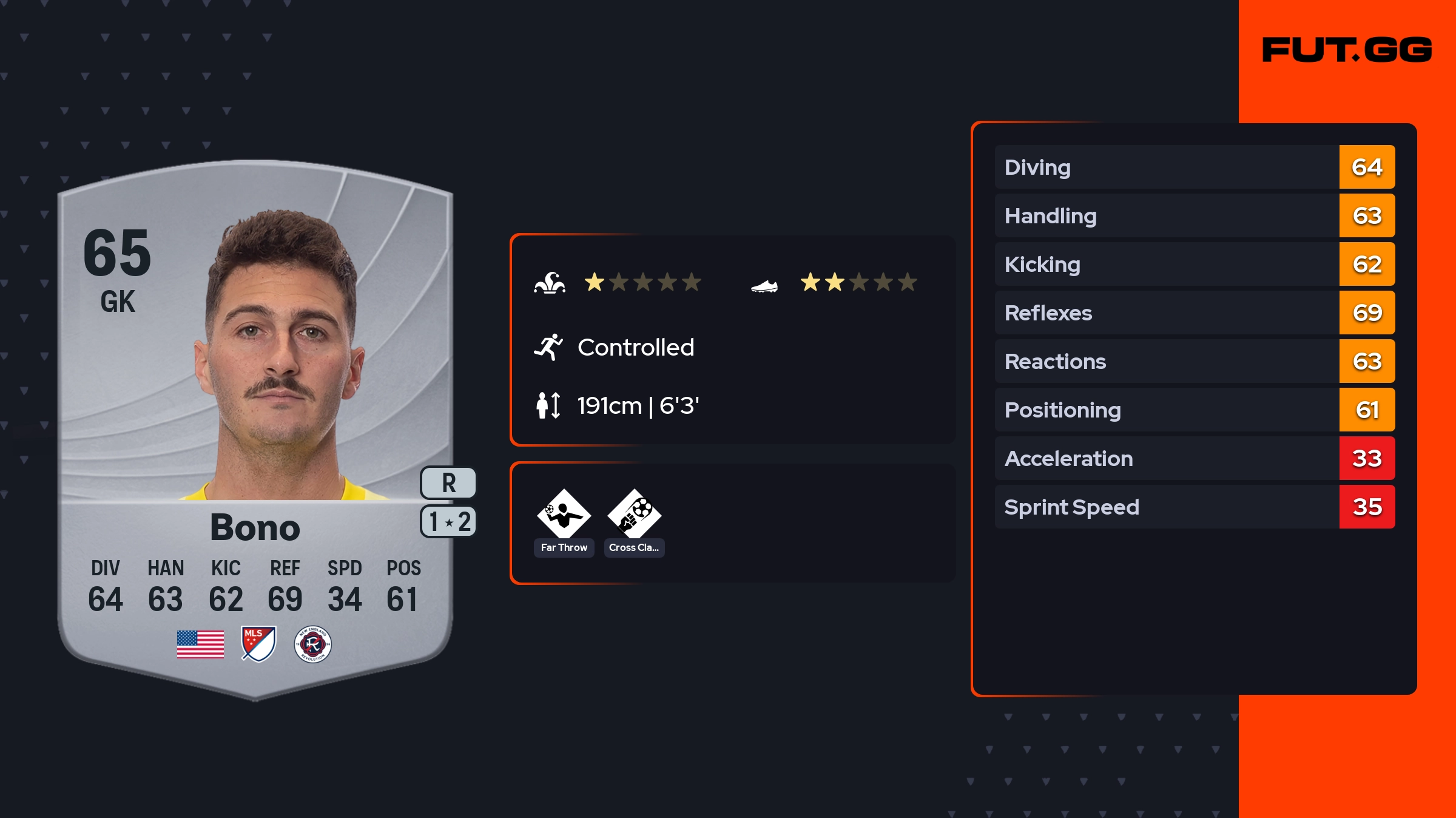The width and height of the screenshot is (1456, 818).
Task: Click the Sprint Speed value 35
Action: (x=1367, y=507)
